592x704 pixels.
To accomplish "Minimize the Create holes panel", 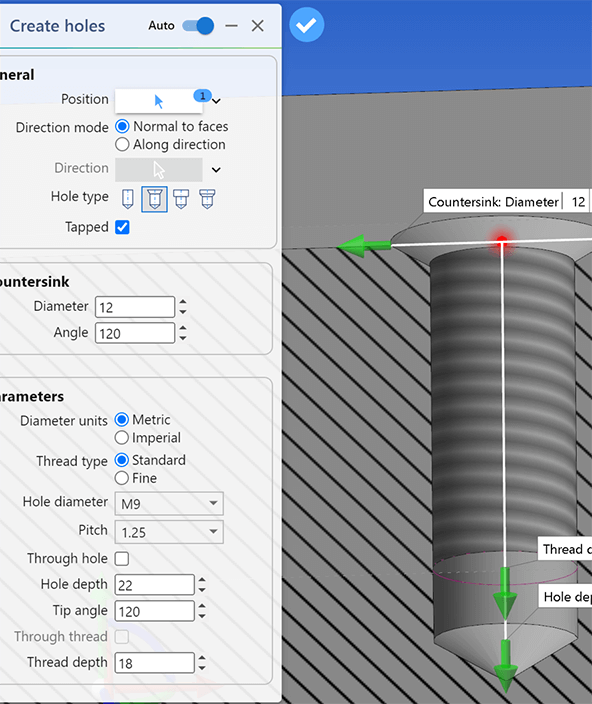I will (x=232, y=26).
